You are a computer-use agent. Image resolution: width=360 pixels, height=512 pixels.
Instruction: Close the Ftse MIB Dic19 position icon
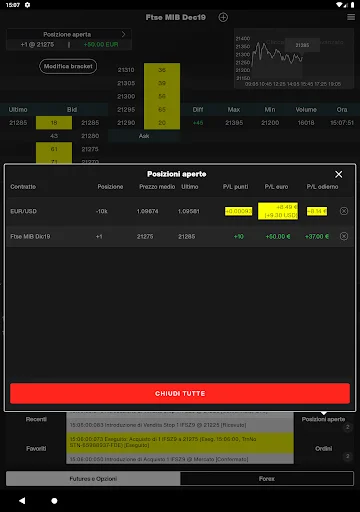click(x=344, y=236)
